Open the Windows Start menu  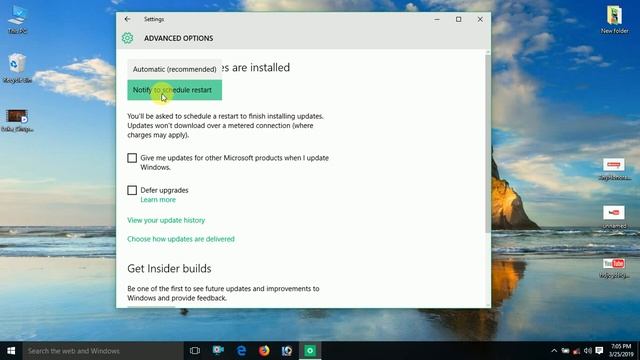(x=11, y=351)
